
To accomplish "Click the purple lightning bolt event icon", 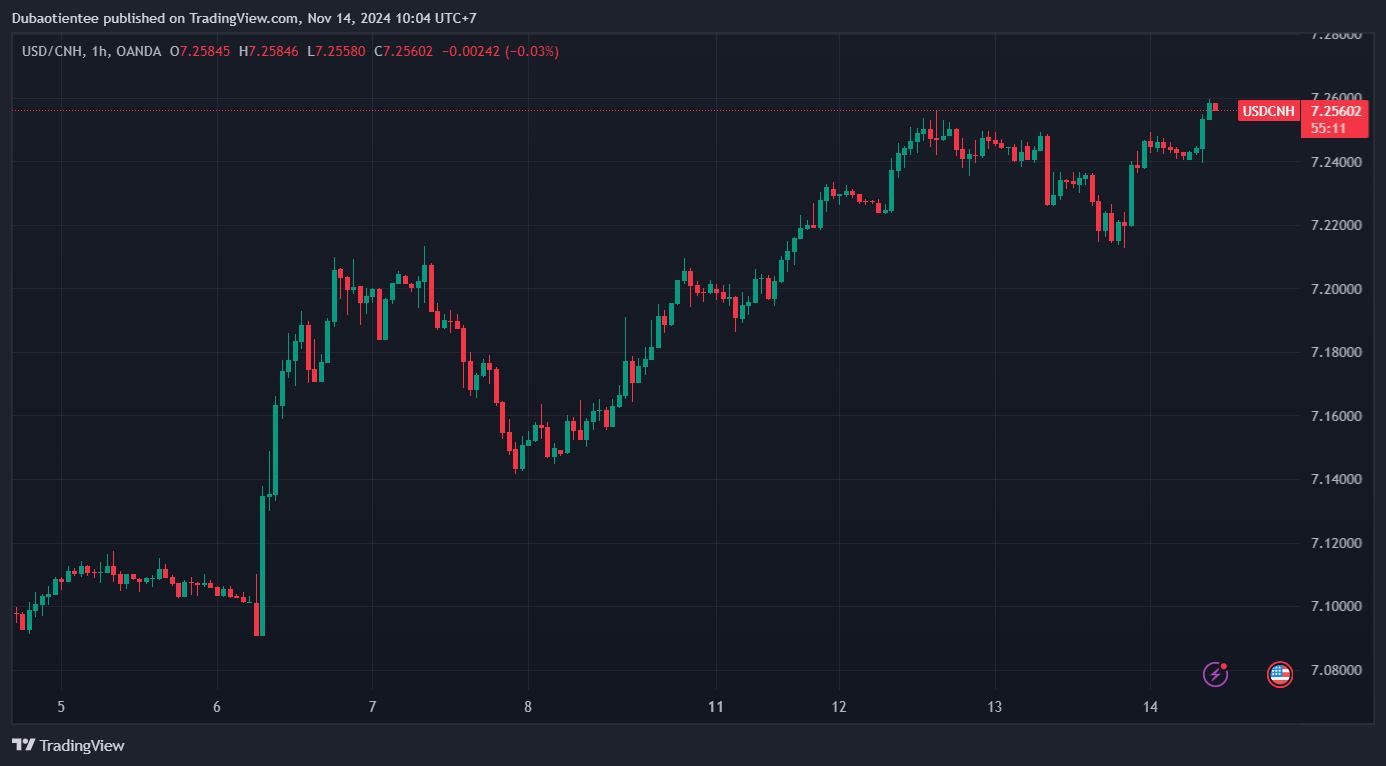I will (x=1215, y=674).
